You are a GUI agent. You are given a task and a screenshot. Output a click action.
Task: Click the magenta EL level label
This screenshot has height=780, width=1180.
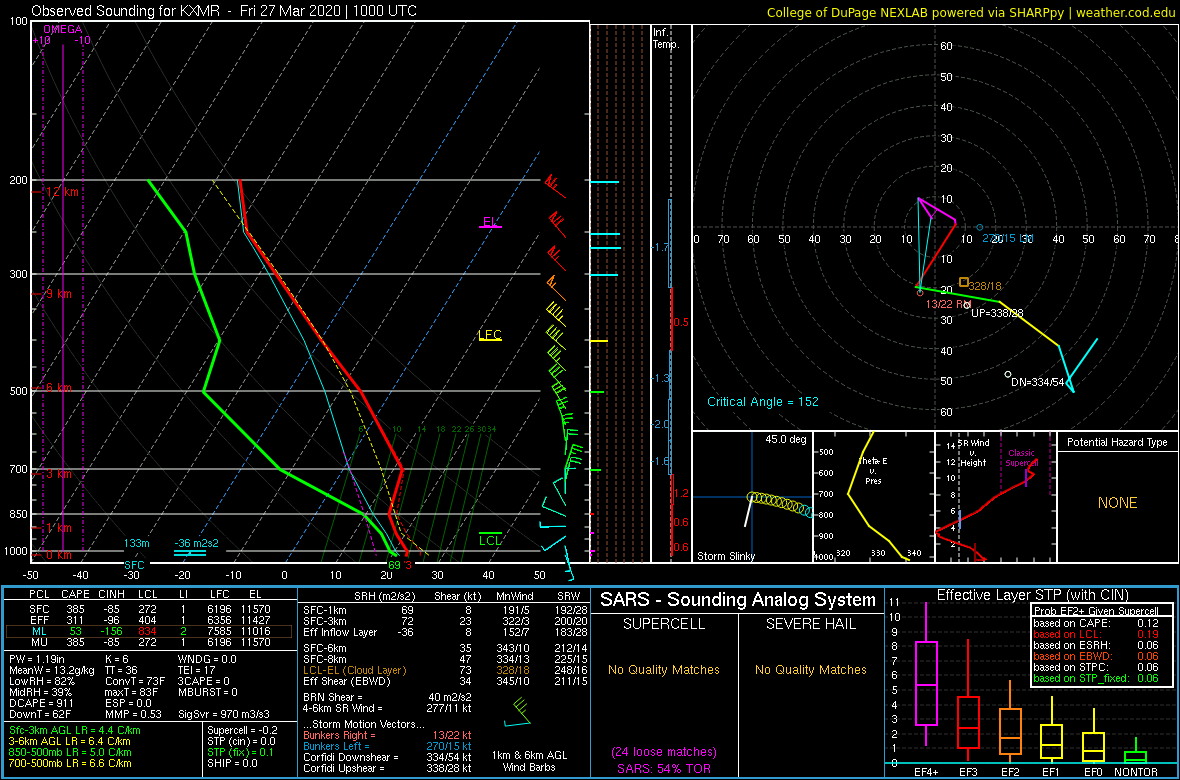point(490,222)
